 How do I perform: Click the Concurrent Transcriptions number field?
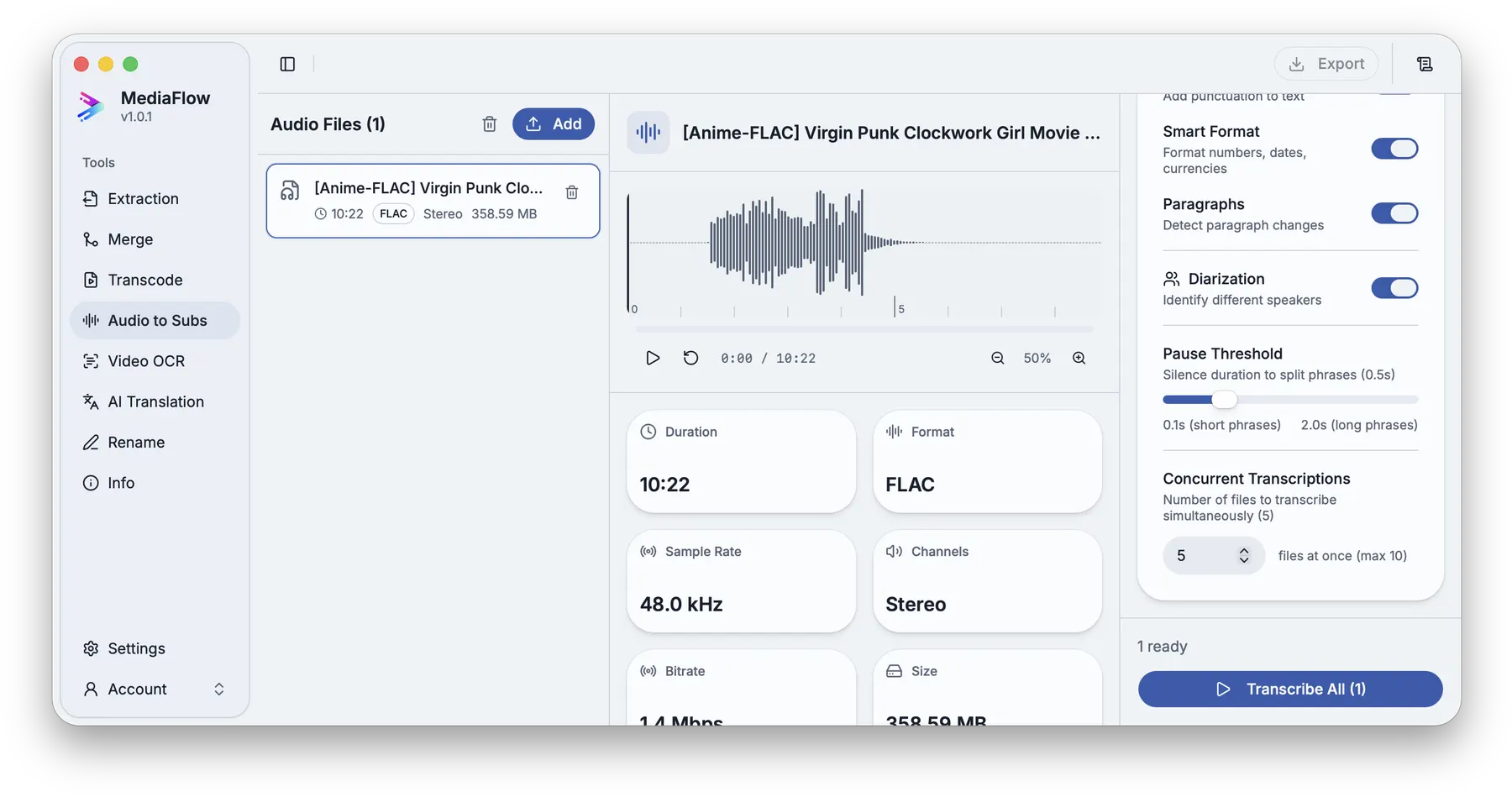(1214, 556)
